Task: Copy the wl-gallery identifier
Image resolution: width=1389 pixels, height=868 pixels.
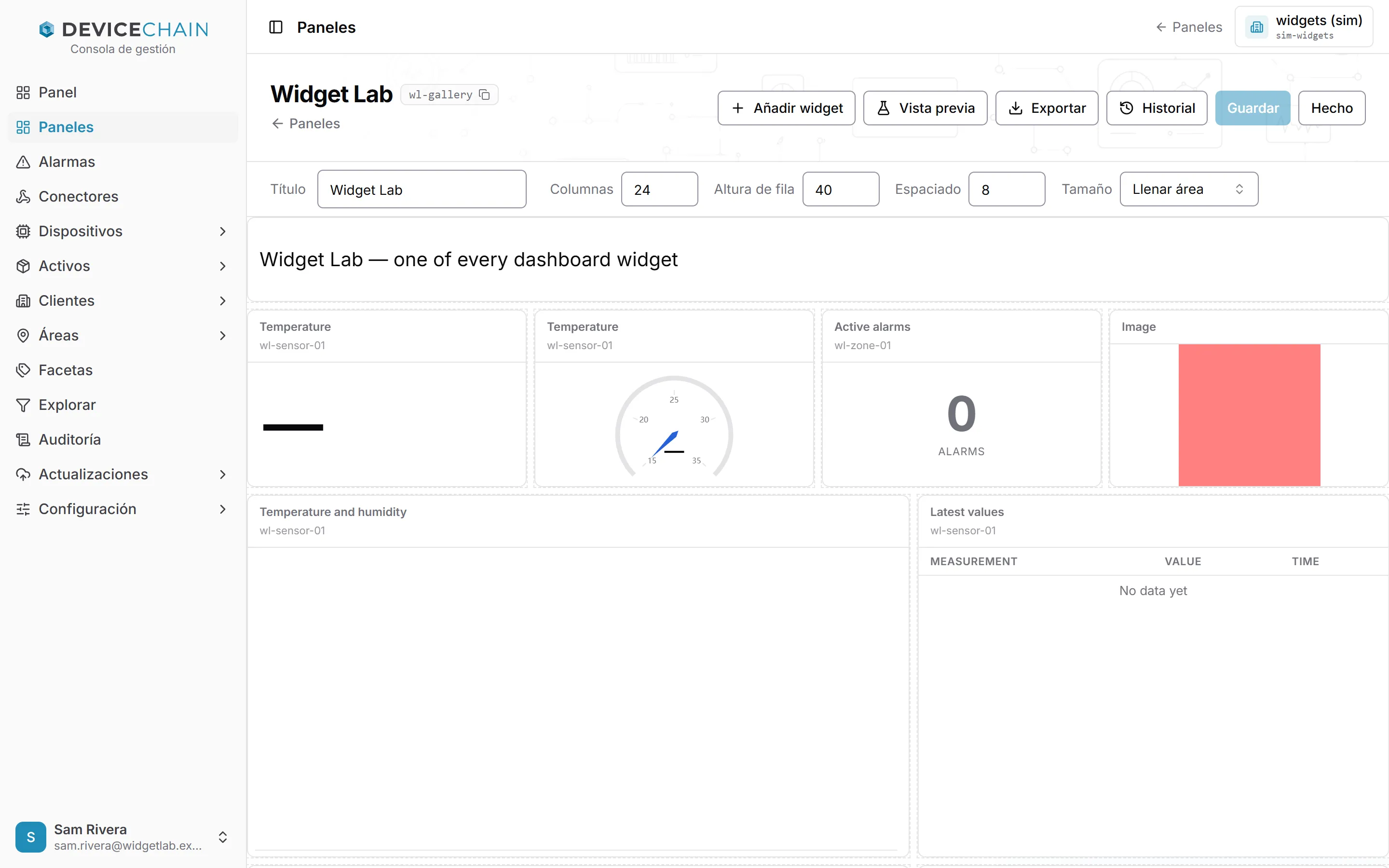Action: pos(484,95)
